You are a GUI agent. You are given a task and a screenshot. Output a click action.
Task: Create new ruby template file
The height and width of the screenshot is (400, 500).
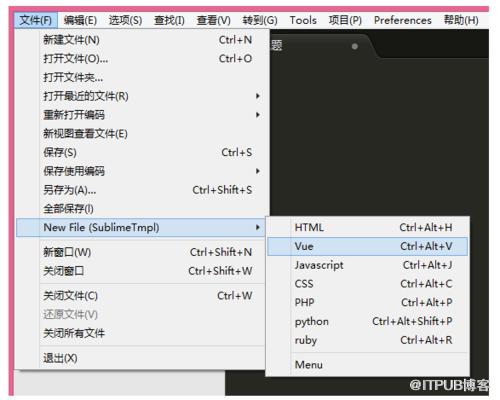coord(368,340)
